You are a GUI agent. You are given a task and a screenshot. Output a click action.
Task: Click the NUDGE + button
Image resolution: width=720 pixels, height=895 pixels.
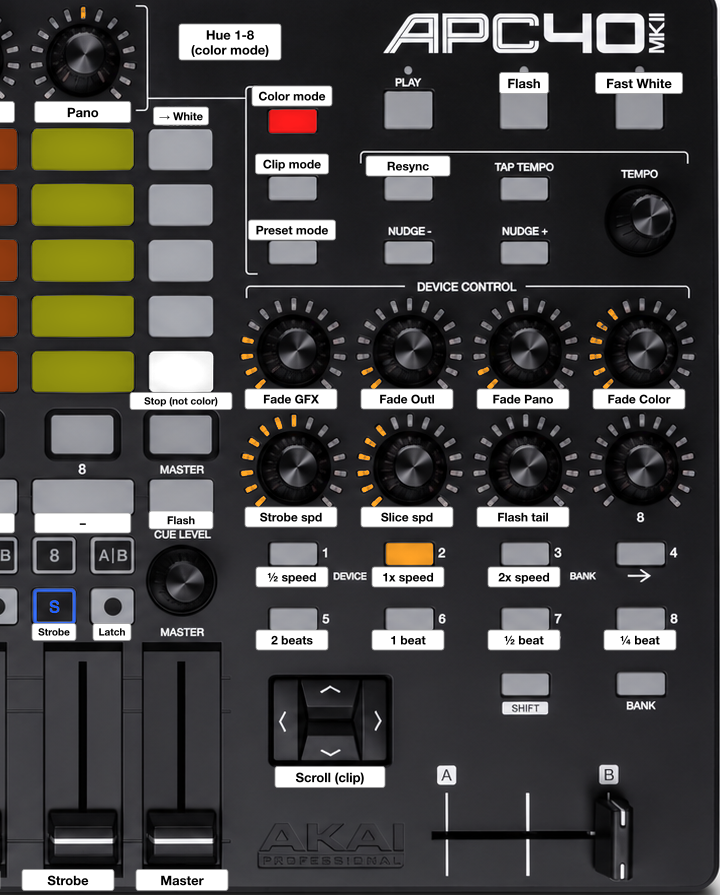pyautogui.click(x=524, y=252)
